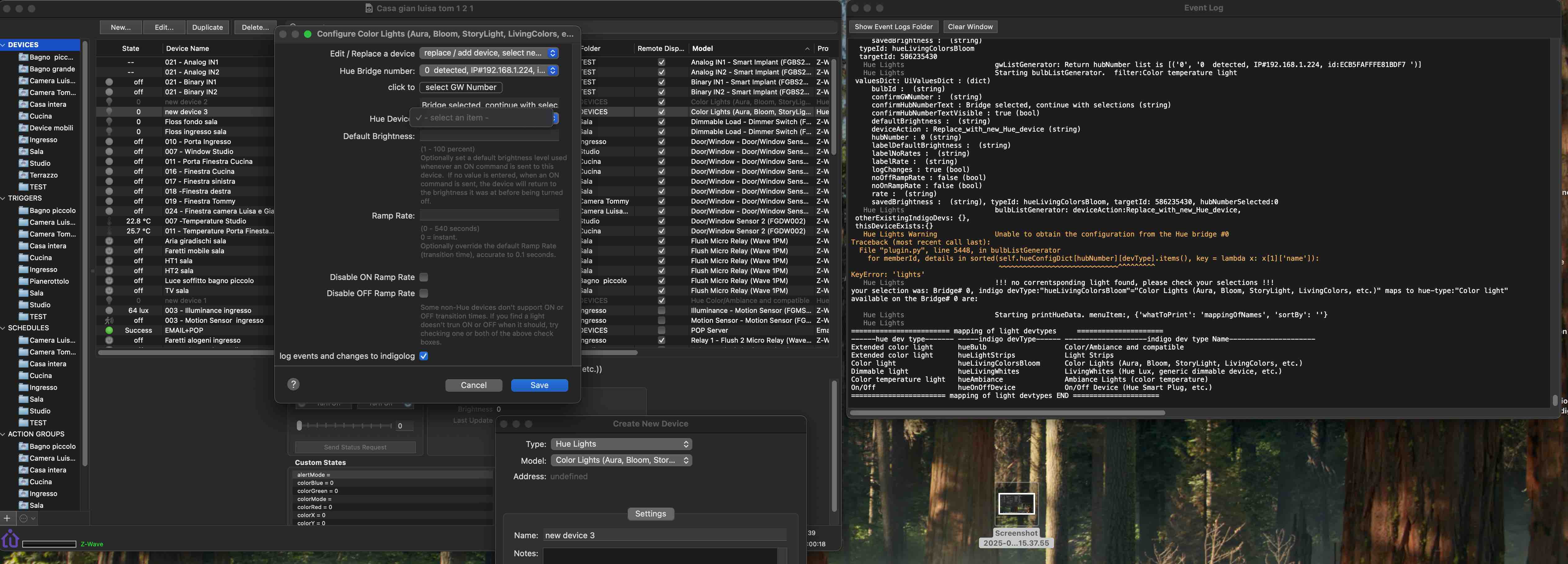The width and height of the screenshot is (1568, 564).
Task: Click relay state icon for Aria giradischi sala
Action: click(109, 241)
